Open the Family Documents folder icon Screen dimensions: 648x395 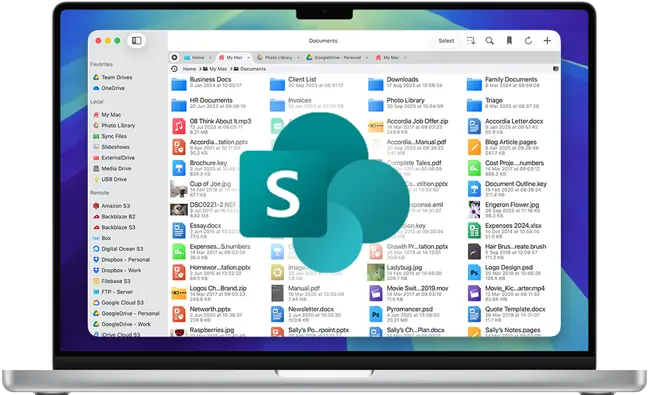pyautogui.click(x=474, y=84)
